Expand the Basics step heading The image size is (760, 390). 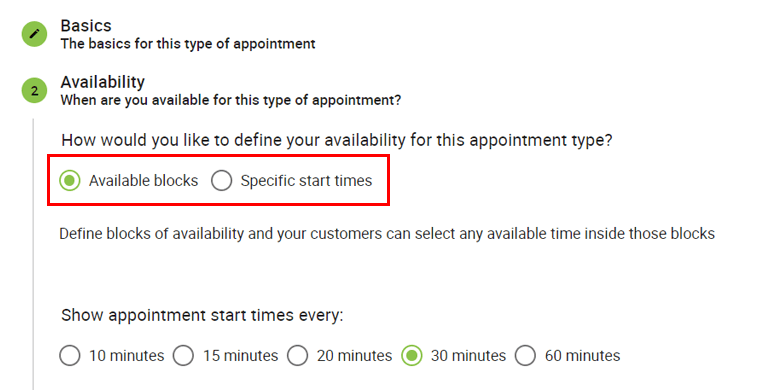click(86, 25)
